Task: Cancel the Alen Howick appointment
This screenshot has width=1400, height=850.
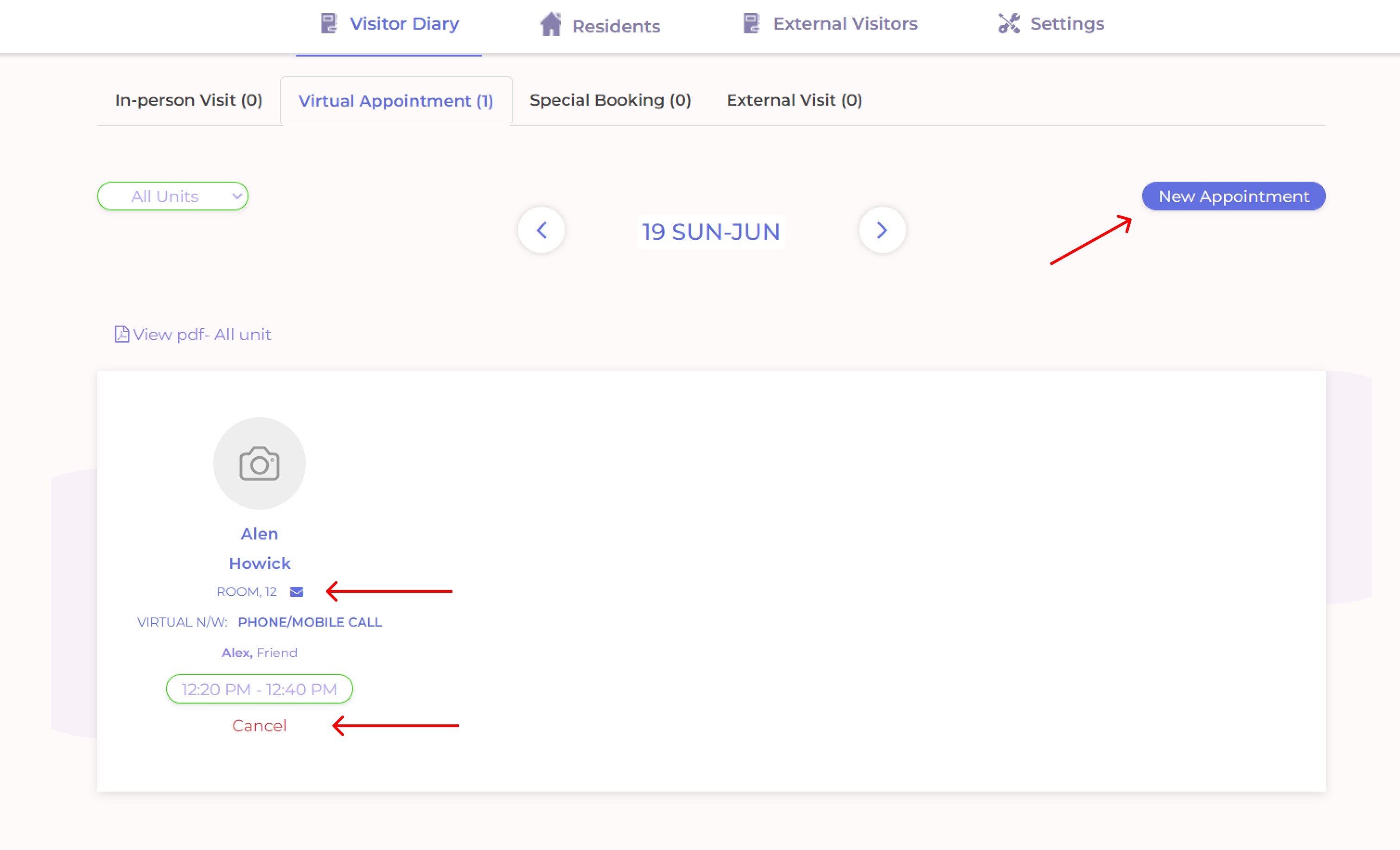Action: 259,726
